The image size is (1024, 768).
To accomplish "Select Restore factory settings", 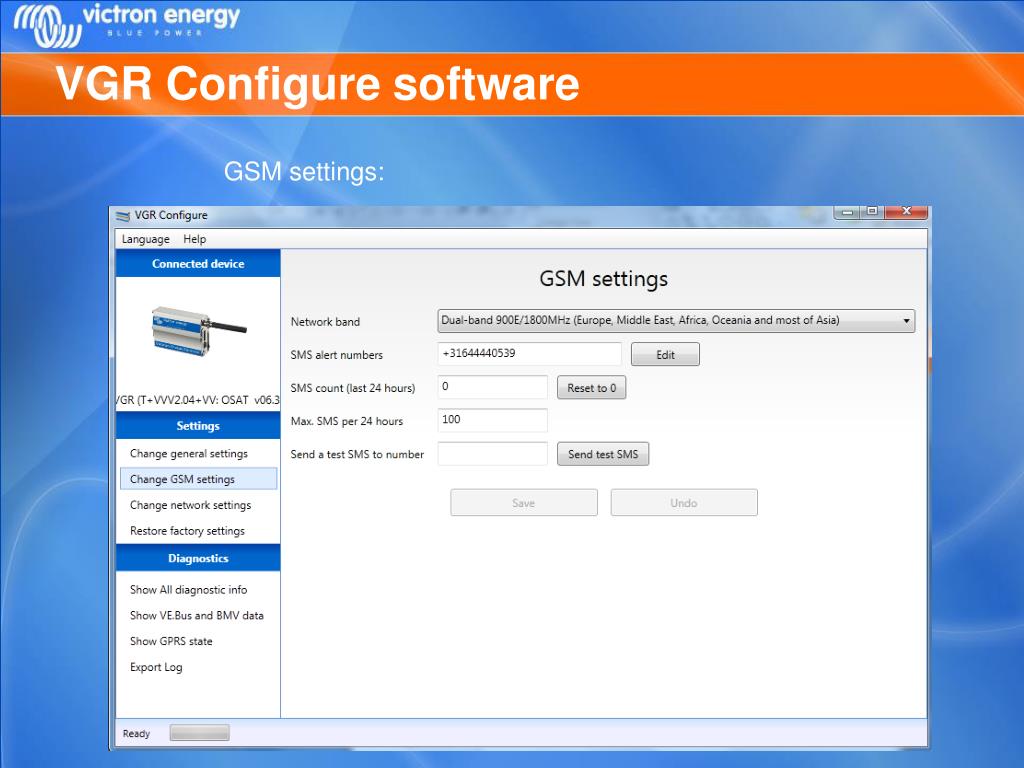I will tap(187, 531).
